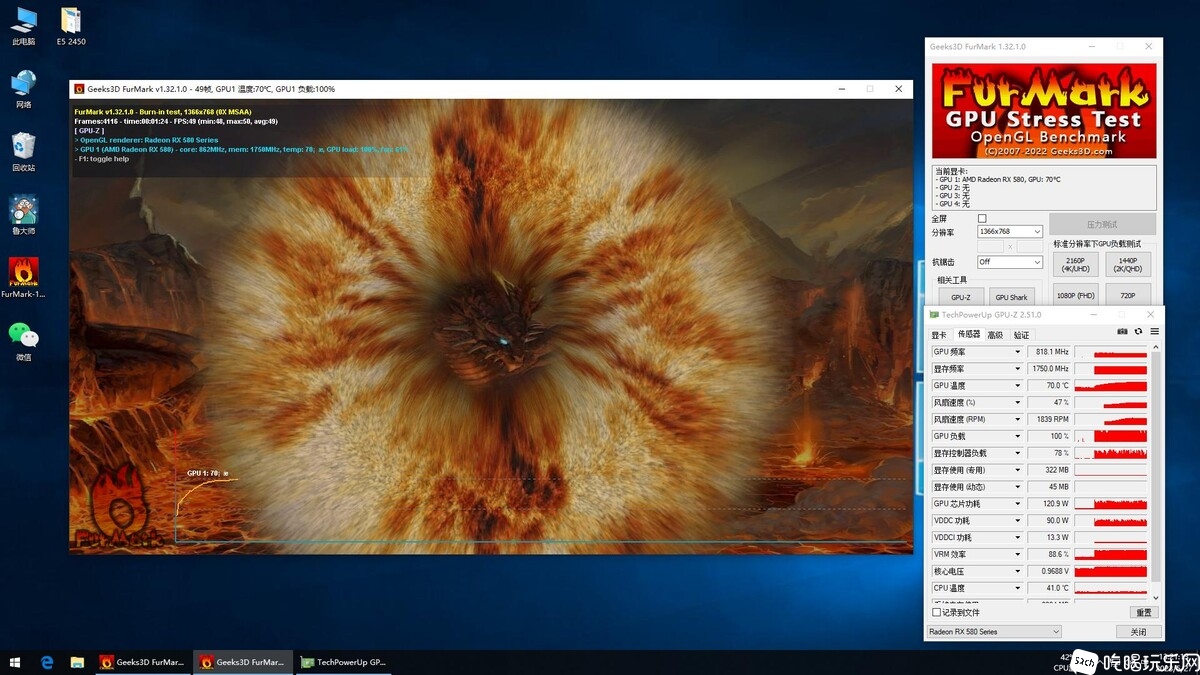Expand the GPU 频率 sensor dropdown arrow
This screenshot has height=675, width=1200.
[x=1018, y=352]
